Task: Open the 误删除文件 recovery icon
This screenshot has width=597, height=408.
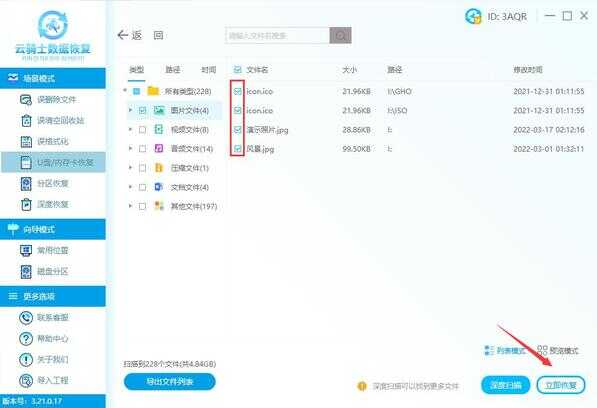Action: (26, 100)
